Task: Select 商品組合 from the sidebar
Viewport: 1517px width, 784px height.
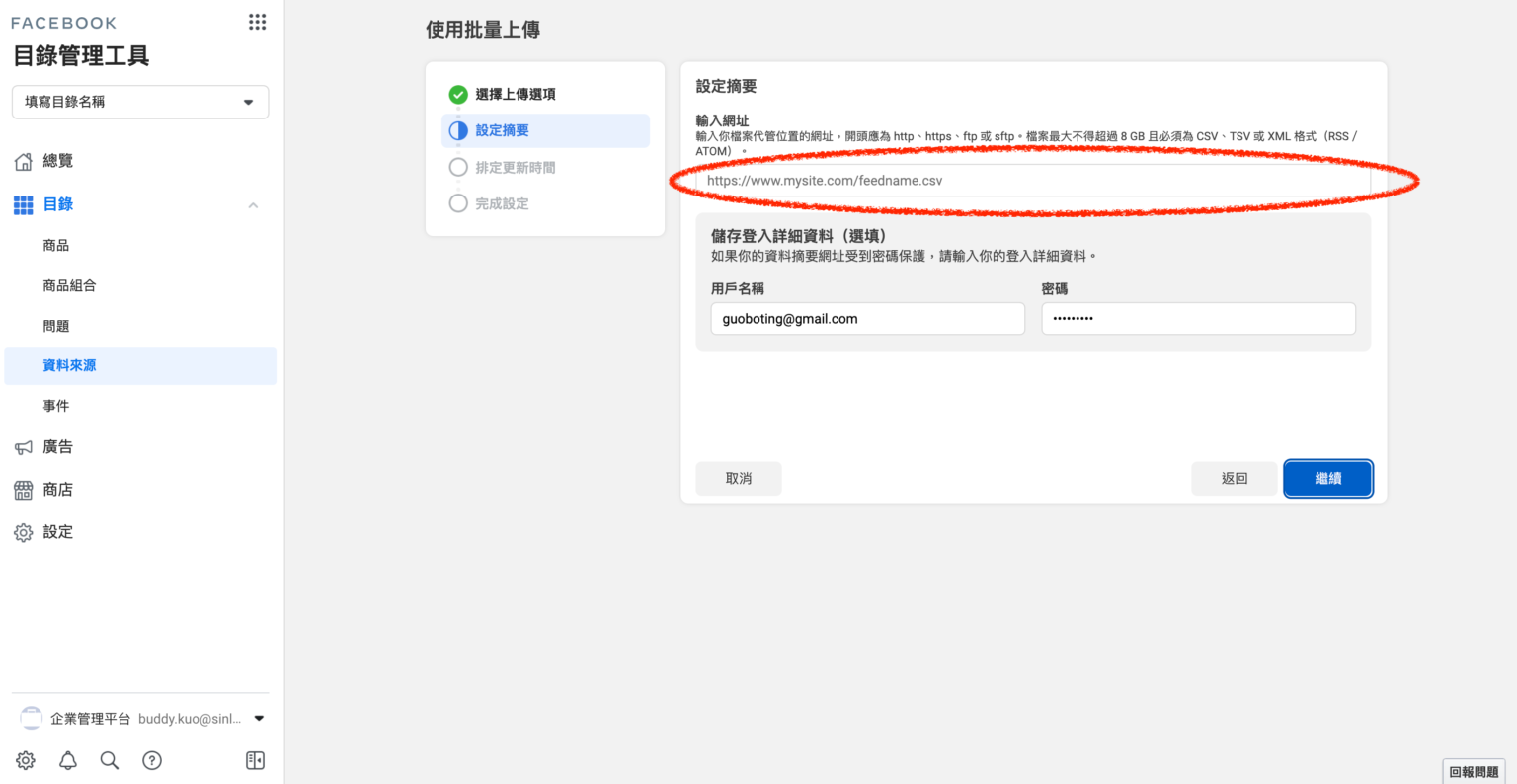Action: [69, 285]
